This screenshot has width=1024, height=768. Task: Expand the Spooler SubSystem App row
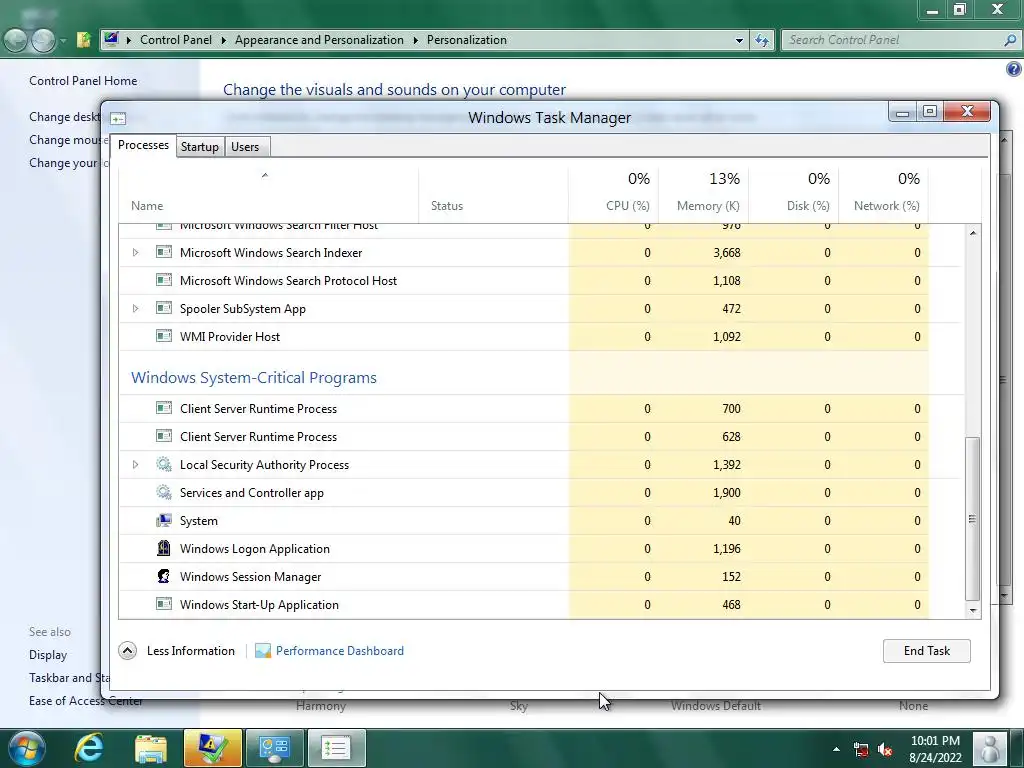(135, 308)
